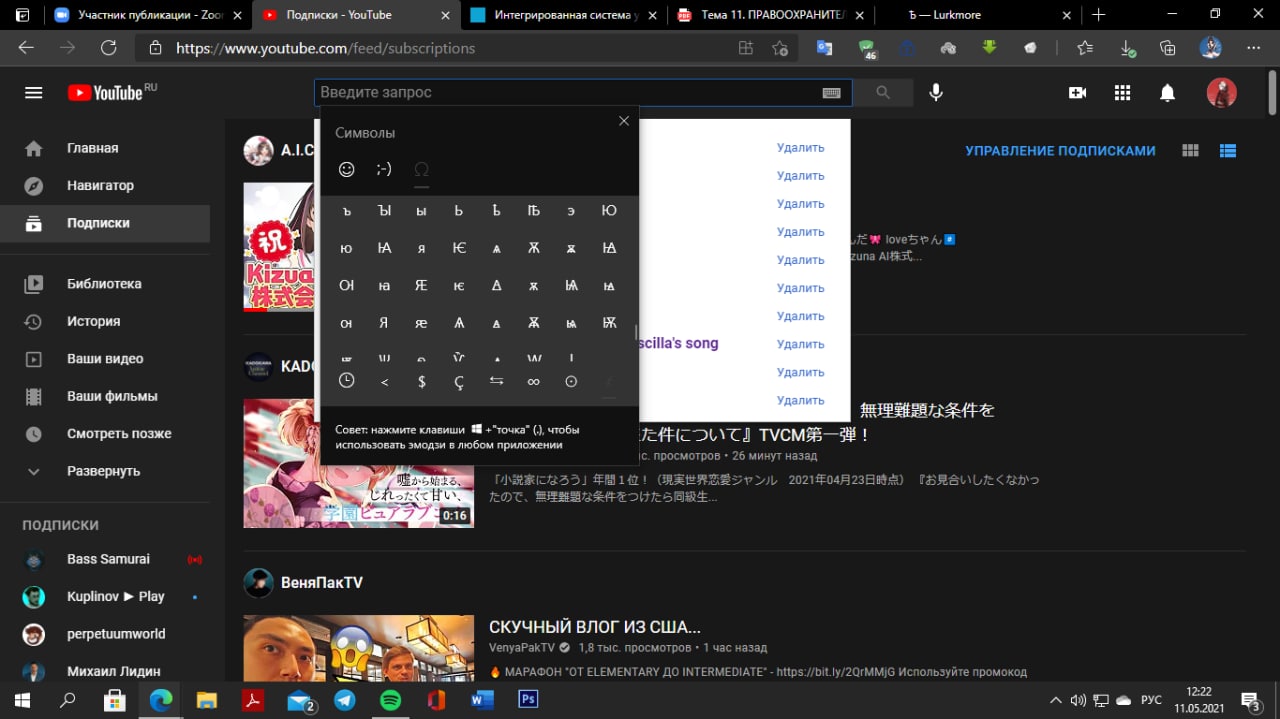
Task: Switch to Тема 11 ПРАВООХРАНИТЕЛ PDF tab
Action: point(771,15)
